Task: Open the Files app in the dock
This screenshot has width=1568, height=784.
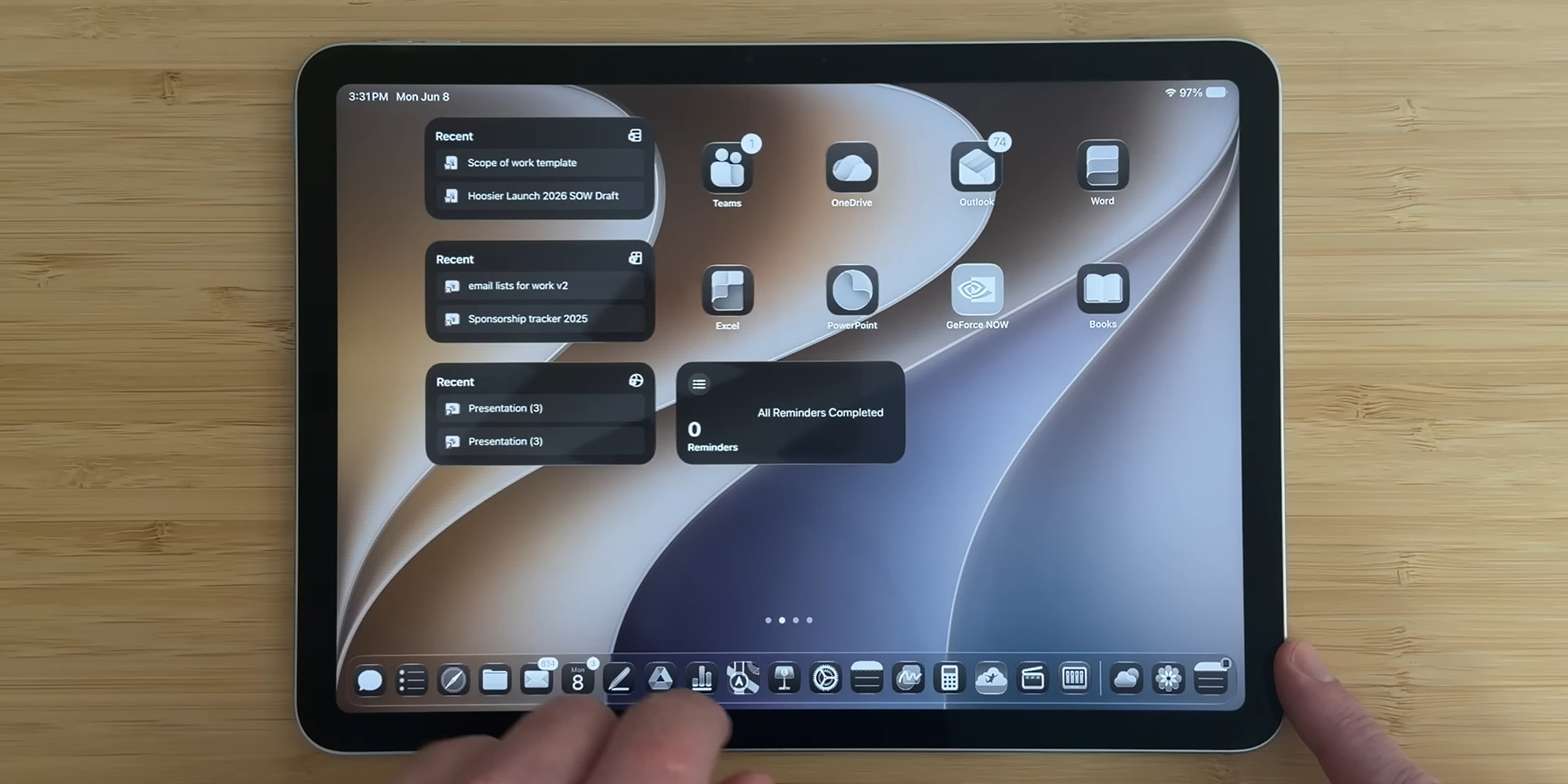Action: tap(495, 679)
